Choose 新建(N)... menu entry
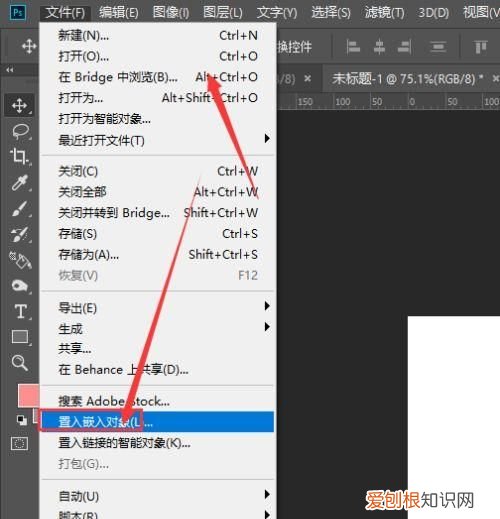Viewport: 500px width, 519px height. [158, 35]
